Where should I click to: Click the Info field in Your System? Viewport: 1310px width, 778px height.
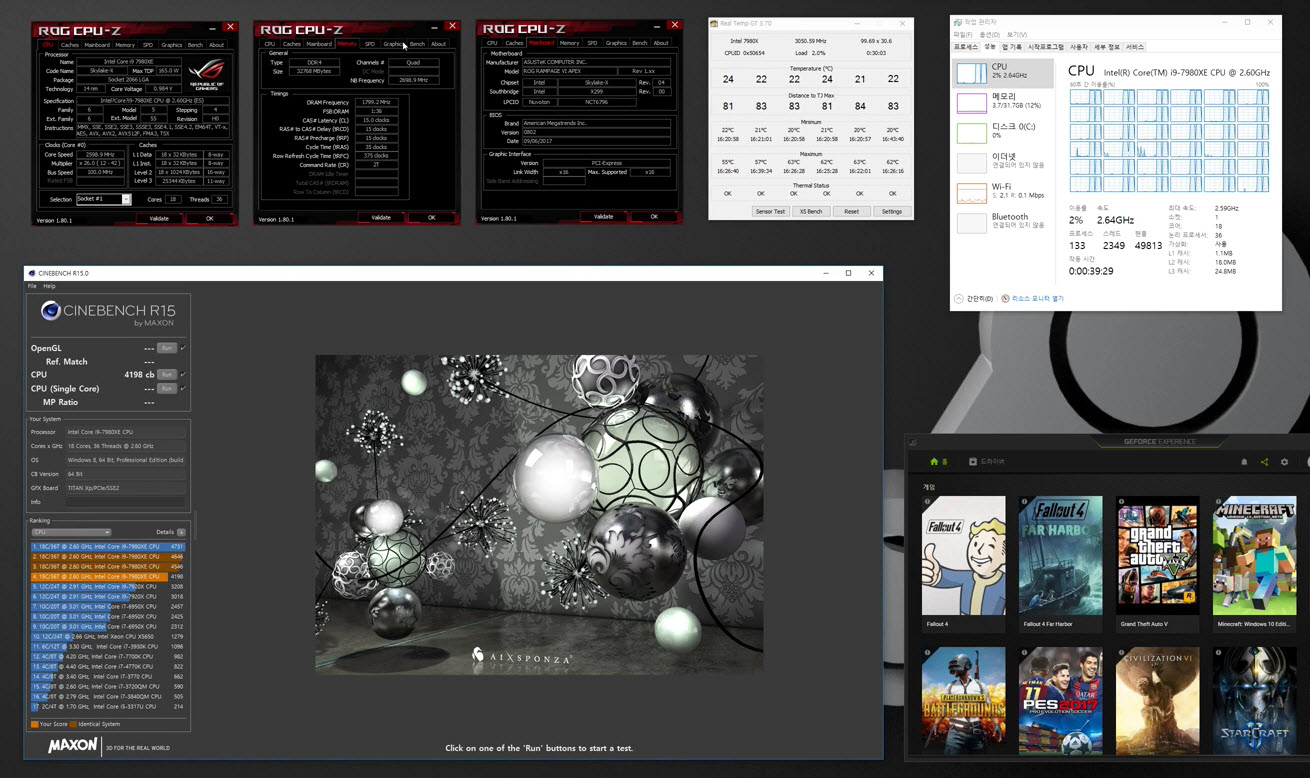click(x=126, y=502)
